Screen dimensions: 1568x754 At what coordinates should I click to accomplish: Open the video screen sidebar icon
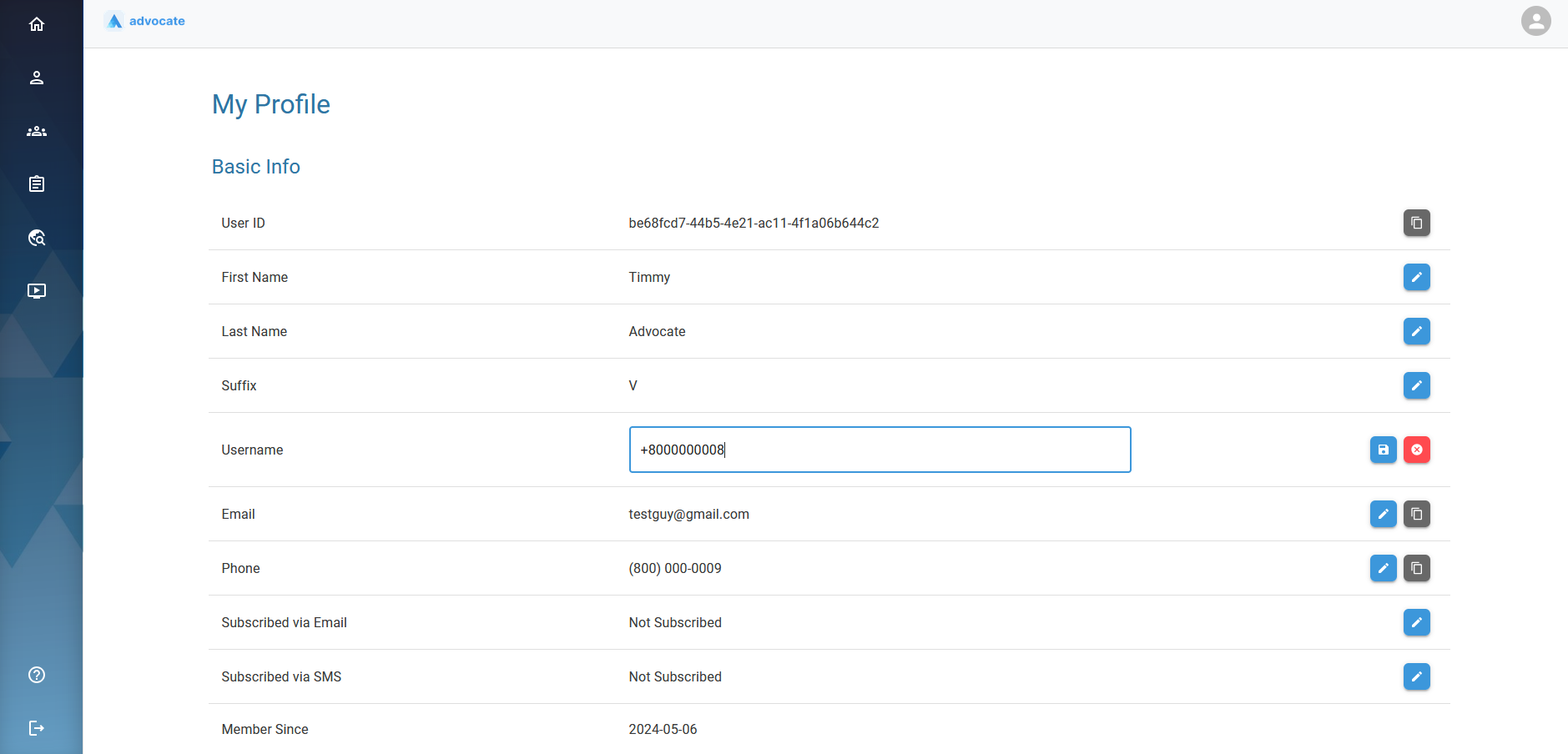point(37,291)
